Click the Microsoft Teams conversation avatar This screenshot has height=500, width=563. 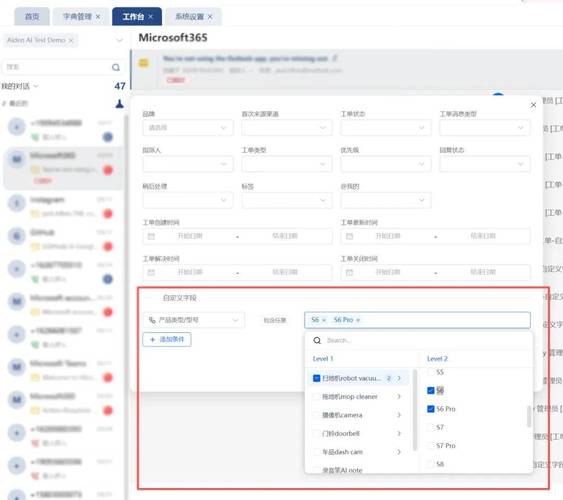pos(17,367)
